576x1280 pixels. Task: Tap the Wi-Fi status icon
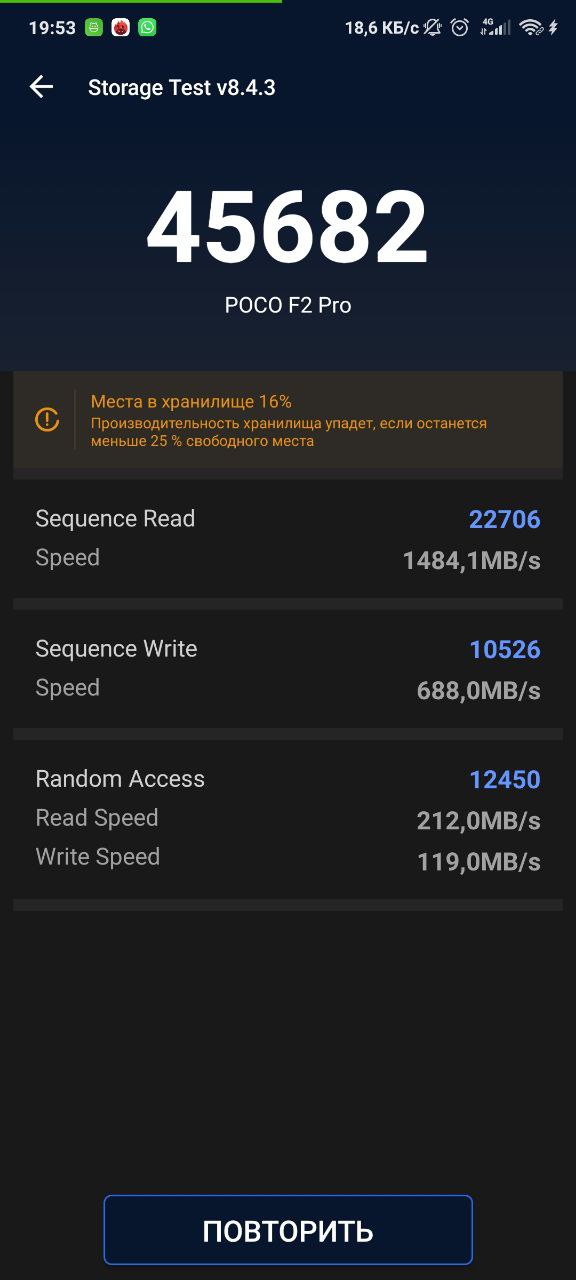coord(531,28)
